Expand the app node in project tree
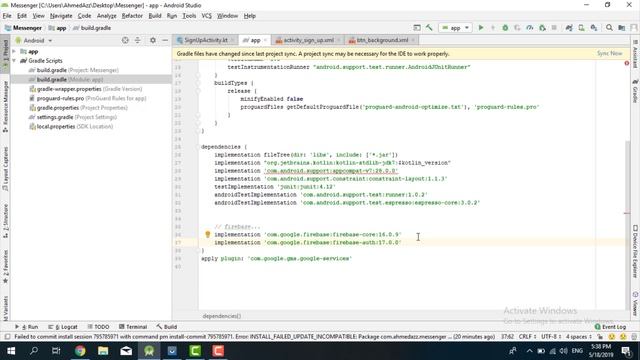This screenshot has height=360, width=640. (14, 51)
